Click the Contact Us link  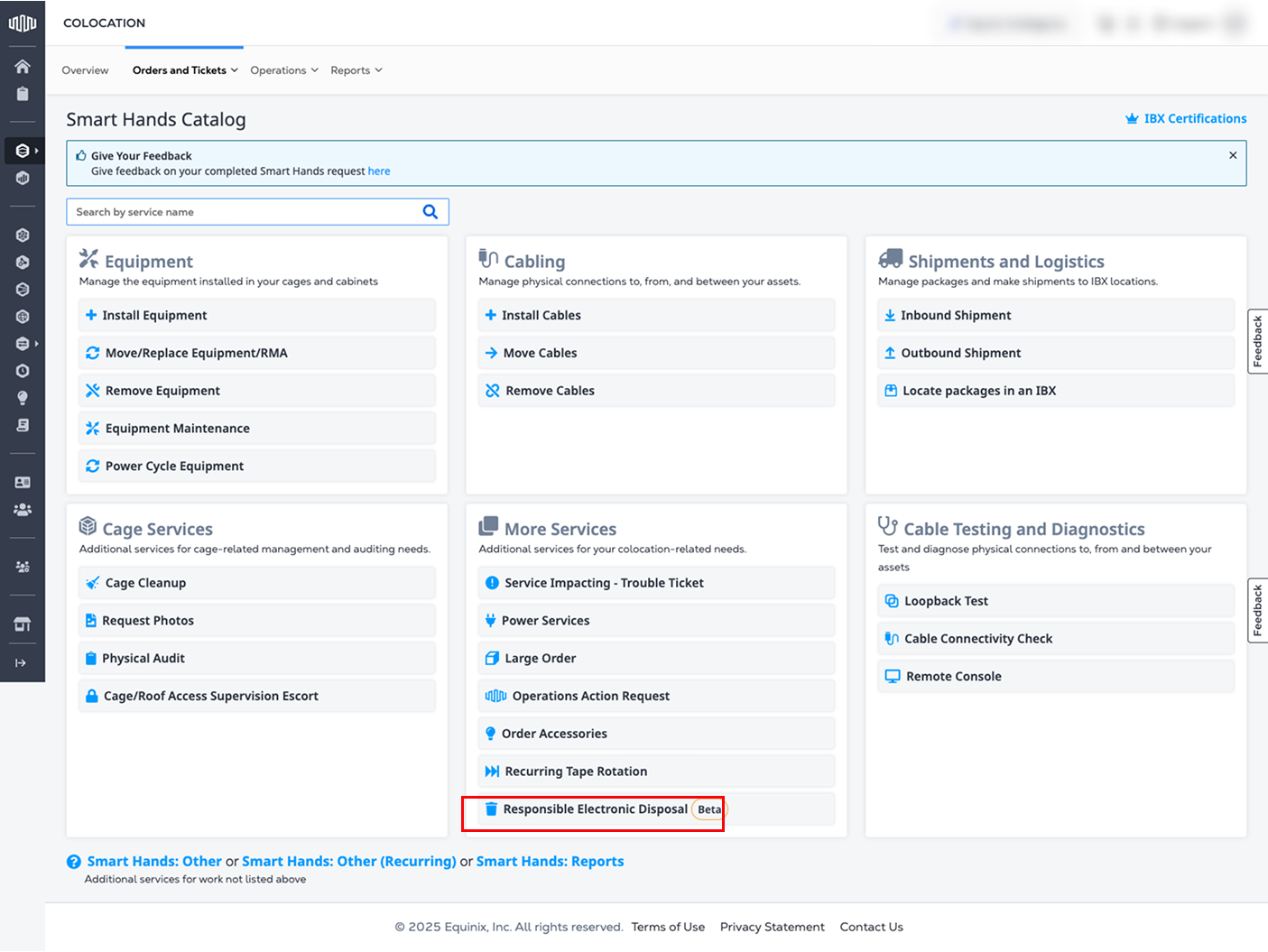872,927
